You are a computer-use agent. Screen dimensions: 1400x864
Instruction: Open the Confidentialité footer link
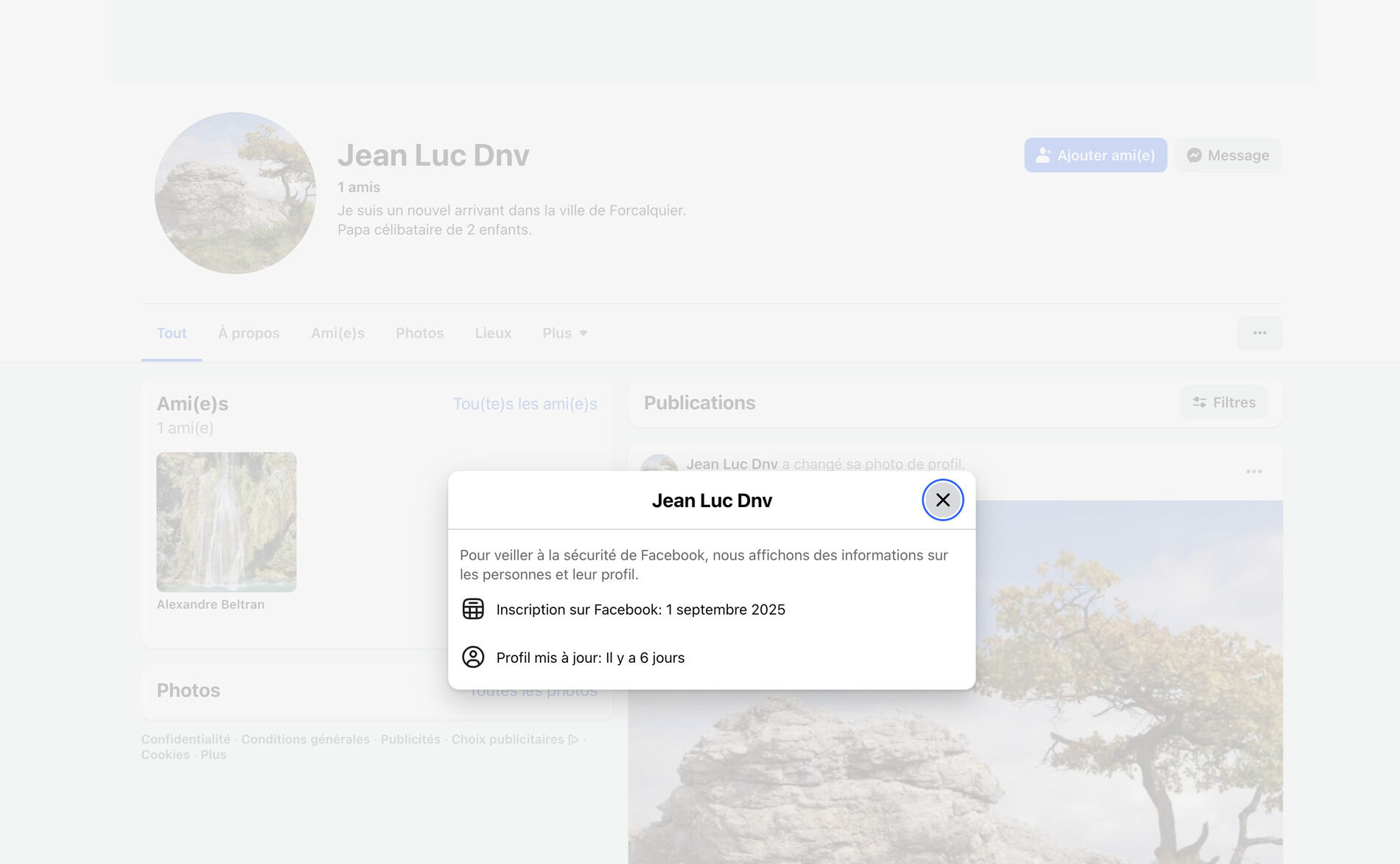click(186, 739)
